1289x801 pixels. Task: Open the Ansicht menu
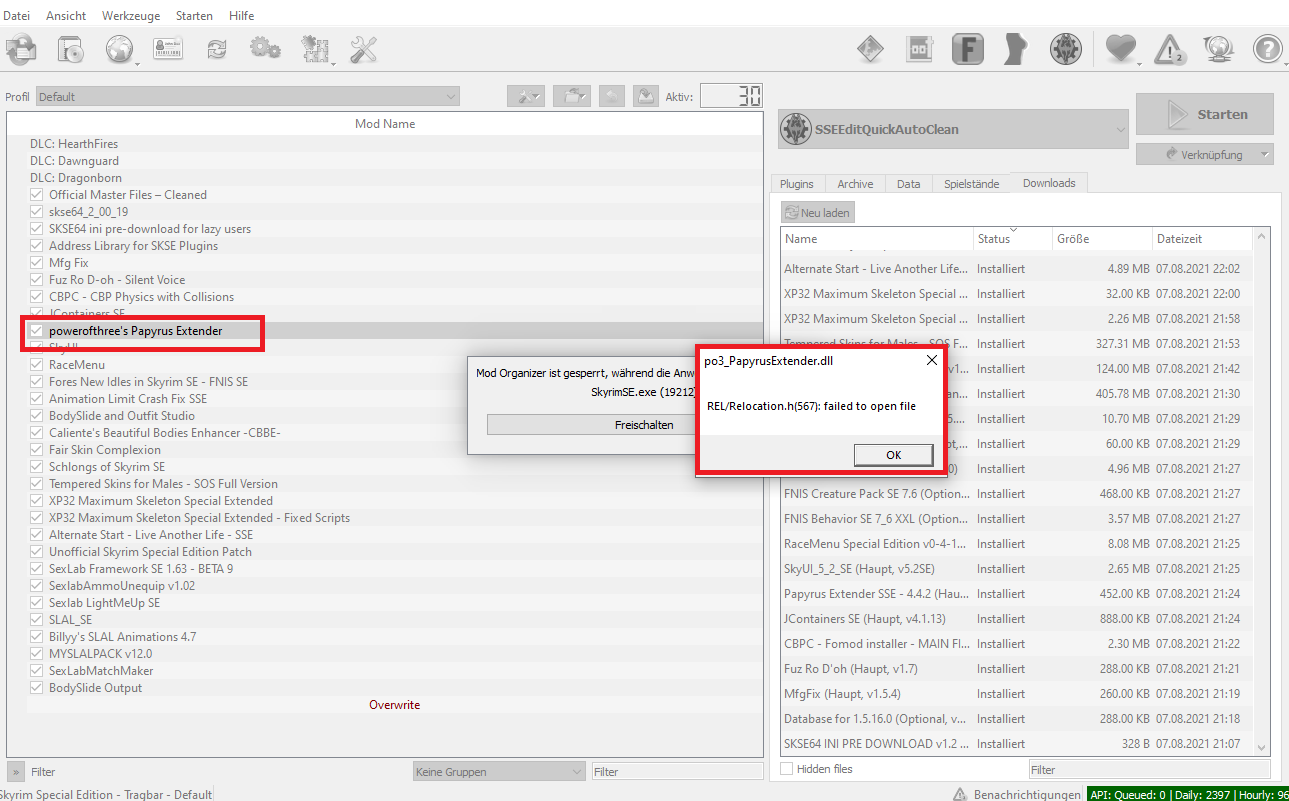point(66,16)
